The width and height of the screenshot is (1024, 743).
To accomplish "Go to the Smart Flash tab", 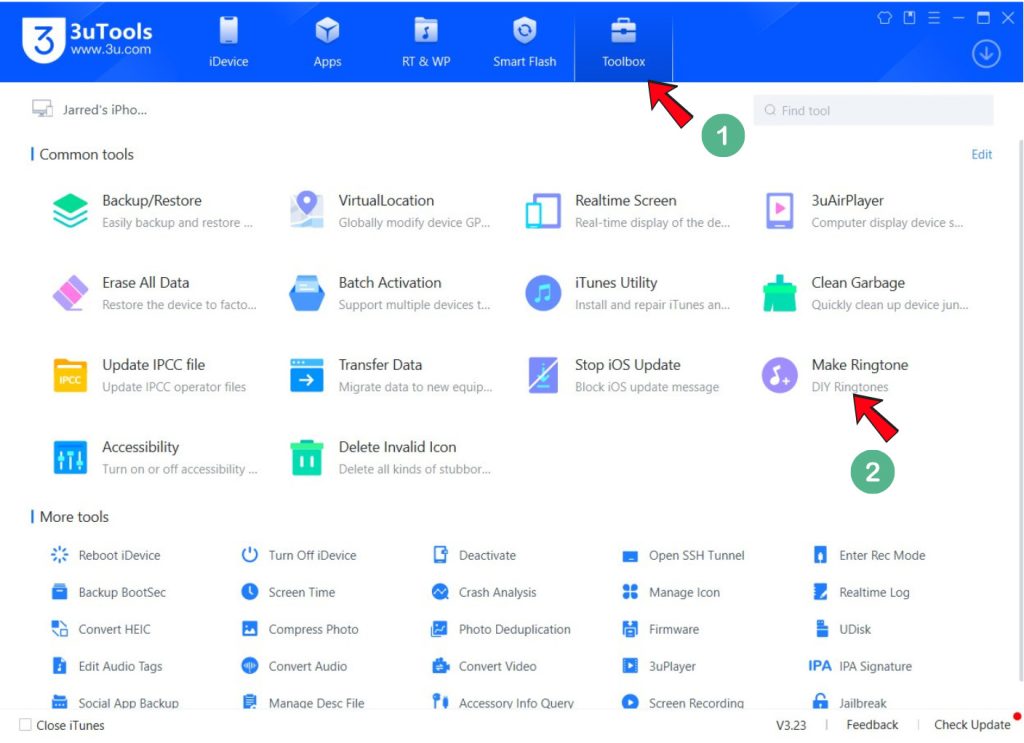I will pyautogui.click(x=524, y=42).
